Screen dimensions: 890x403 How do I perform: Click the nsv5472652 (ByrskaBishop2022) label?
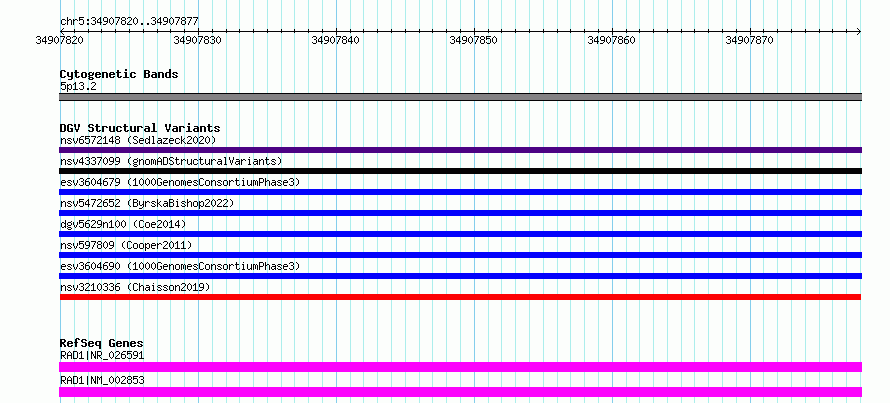[x=146, y=203]
